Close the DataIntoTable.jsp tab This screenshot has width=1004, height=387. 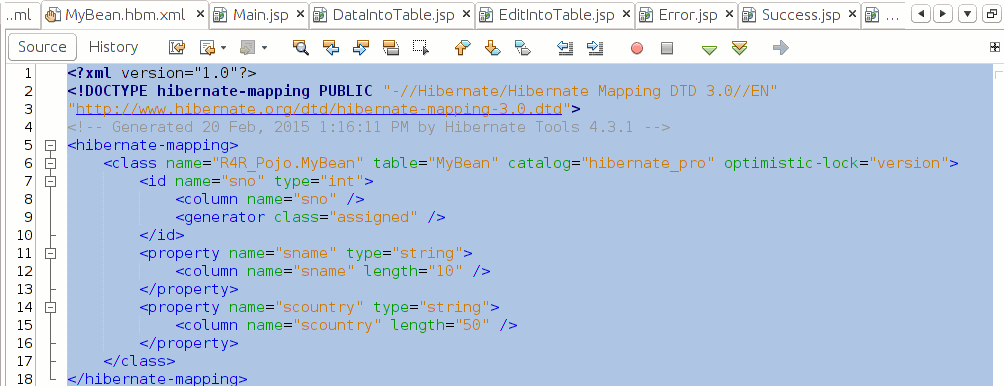[466, 15]
